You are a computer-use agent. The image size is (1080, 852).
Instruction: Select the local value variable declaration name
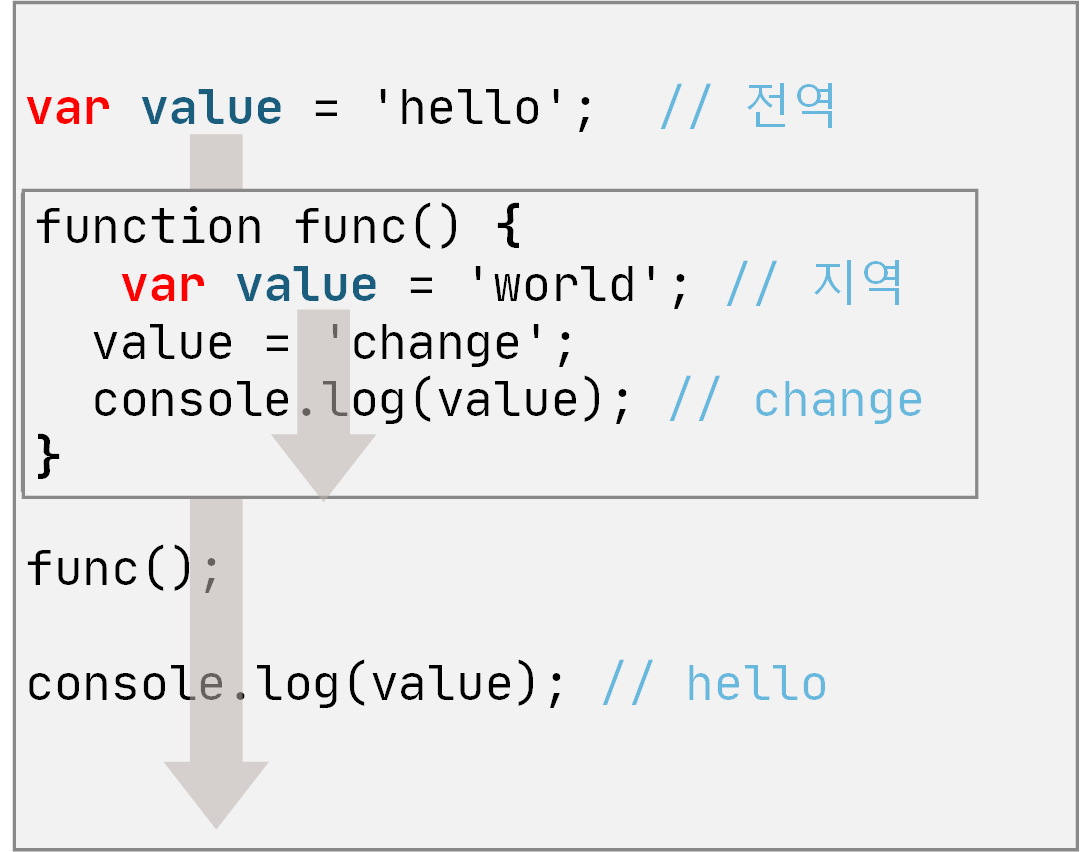(x=307, y=286)
